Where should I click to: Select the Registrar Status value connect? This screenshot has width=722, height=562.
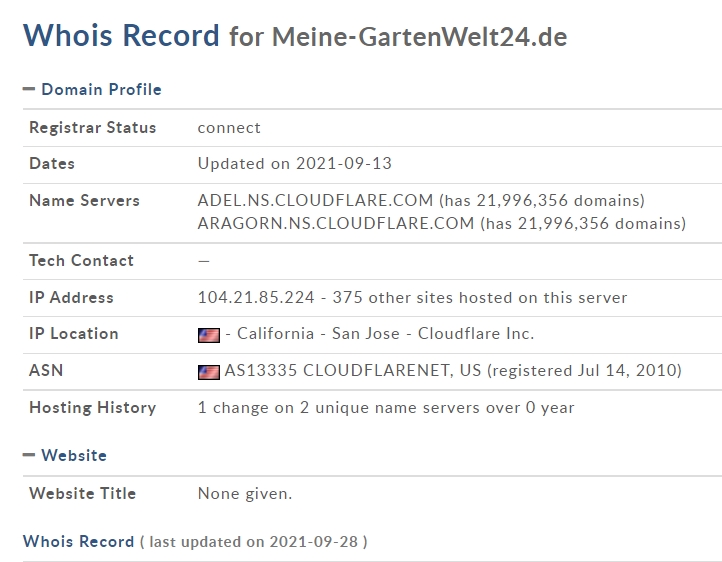tap(229, 128)
